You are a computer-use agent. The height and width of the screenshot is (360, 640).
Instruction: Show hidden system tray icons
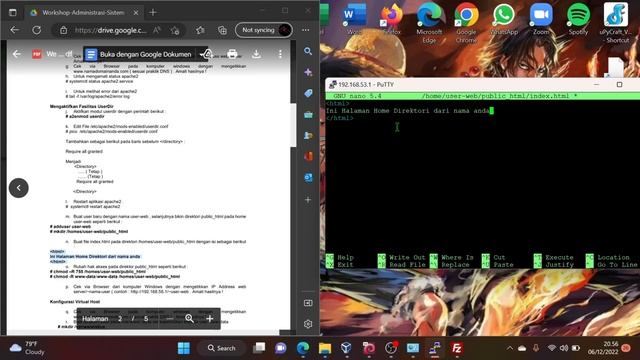(x=509, y=348)
